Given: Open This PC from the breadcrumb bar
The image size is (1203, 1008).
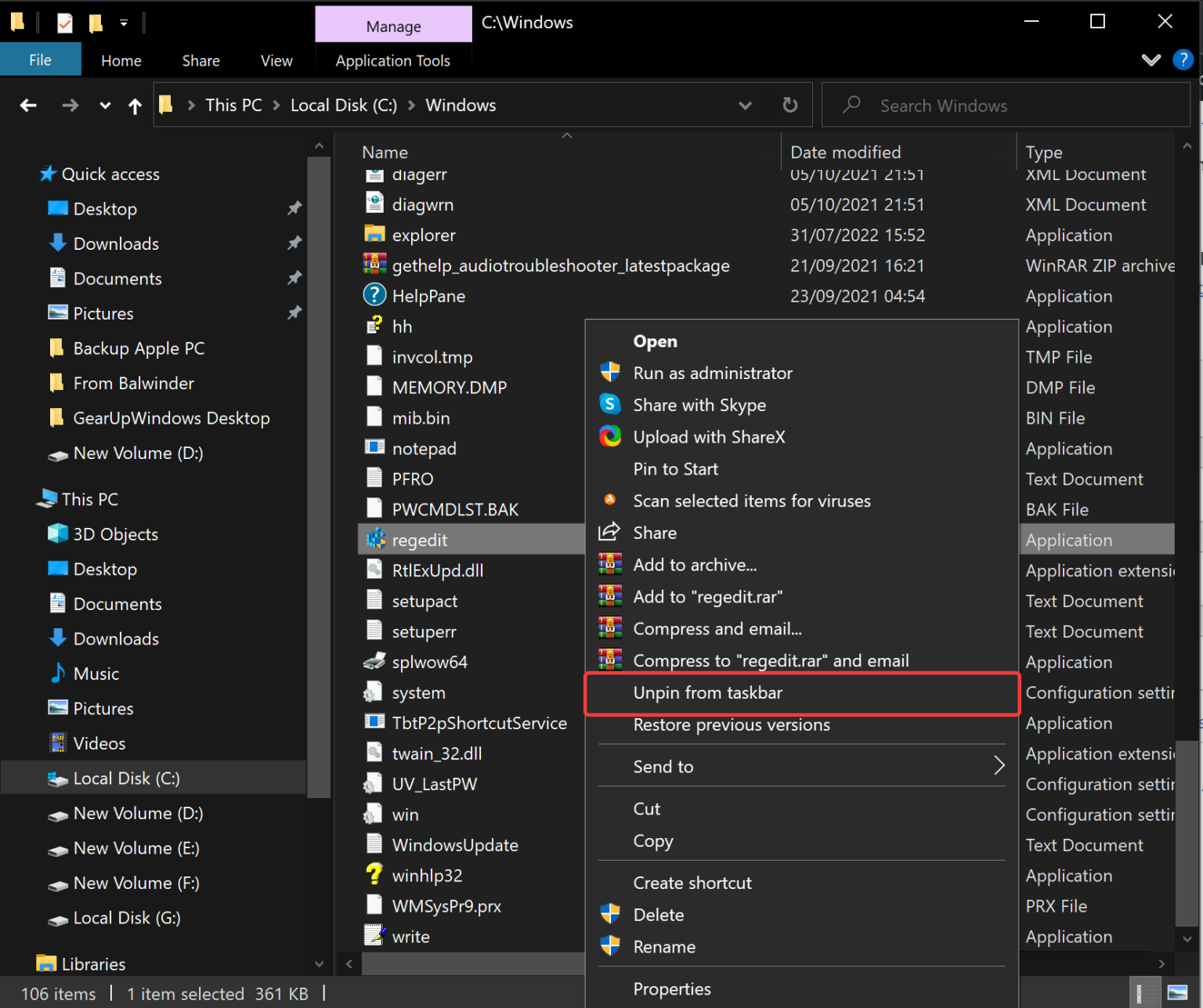Looking at the screenshot, I should coord(233,105).
